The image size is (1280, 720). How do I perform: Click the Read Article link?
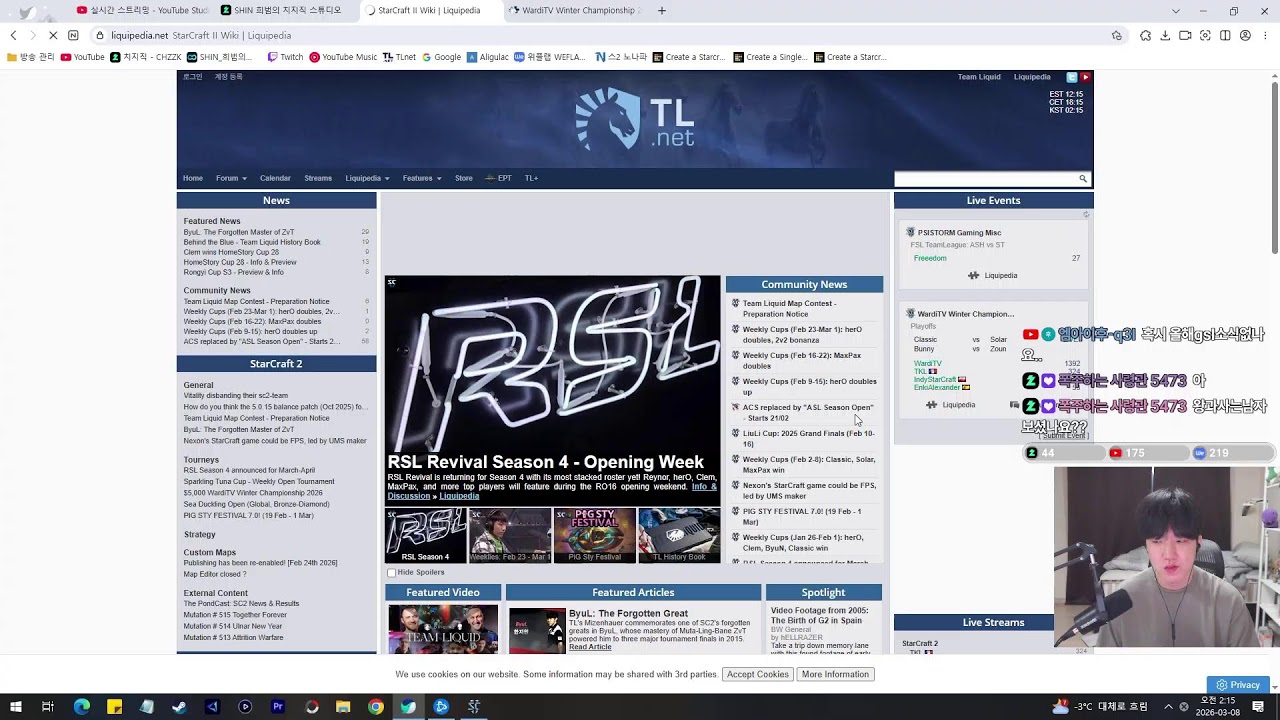tap(590, 647)
